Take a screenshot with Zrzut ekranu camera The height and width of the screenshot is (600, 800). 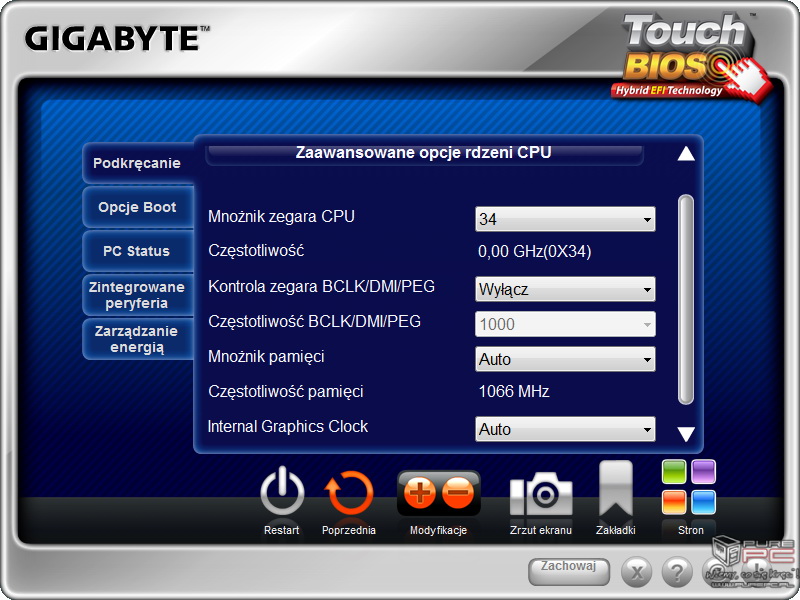(x=541, y=494)
